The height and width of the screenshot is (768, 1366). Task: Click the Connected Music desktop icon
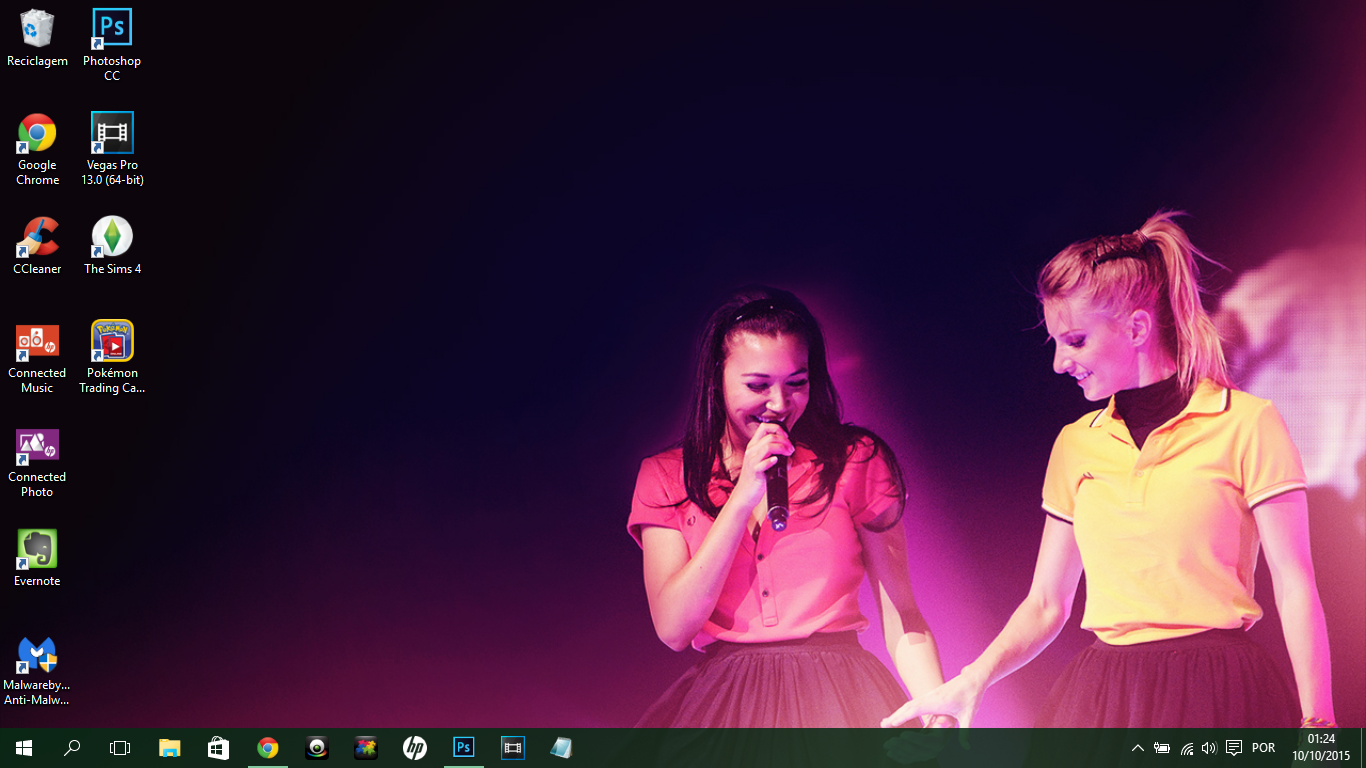pos(37,341)
